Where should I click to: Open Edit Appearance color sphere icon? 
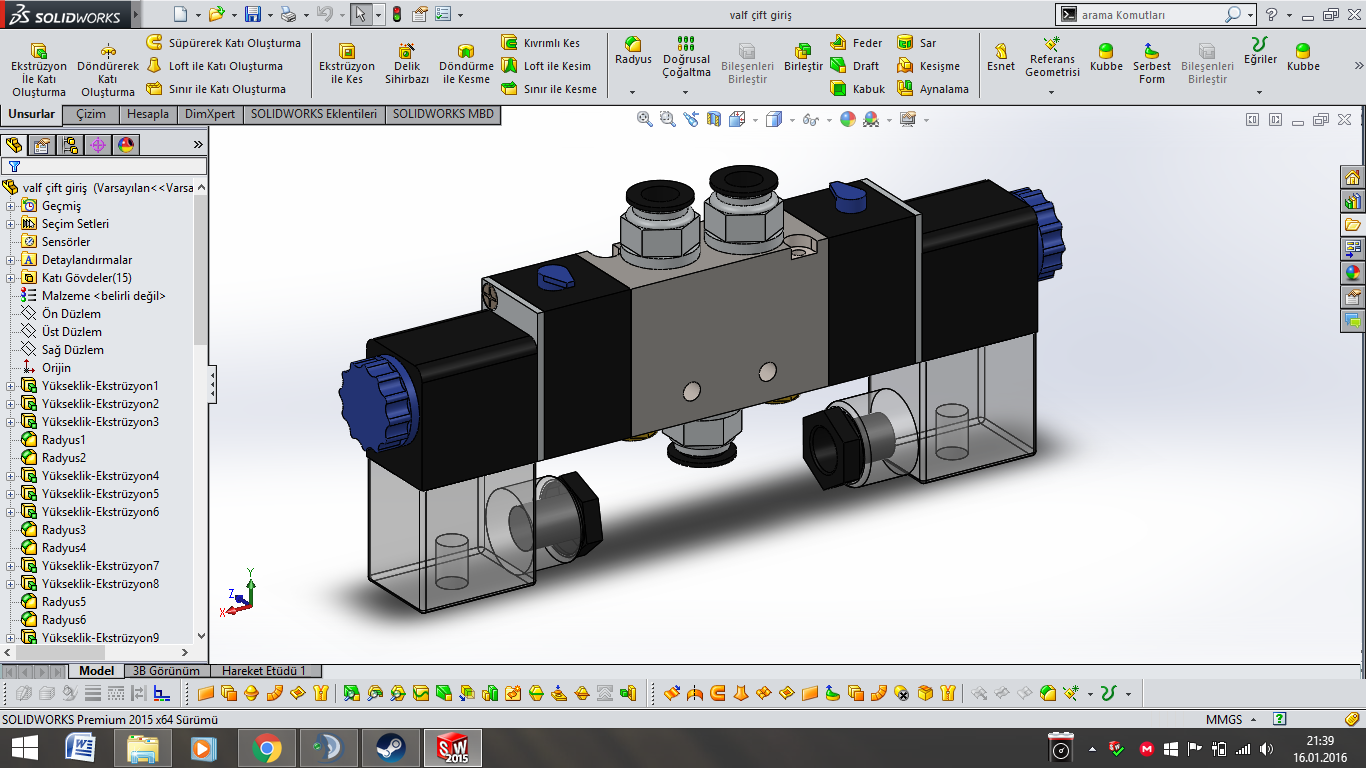848,119
